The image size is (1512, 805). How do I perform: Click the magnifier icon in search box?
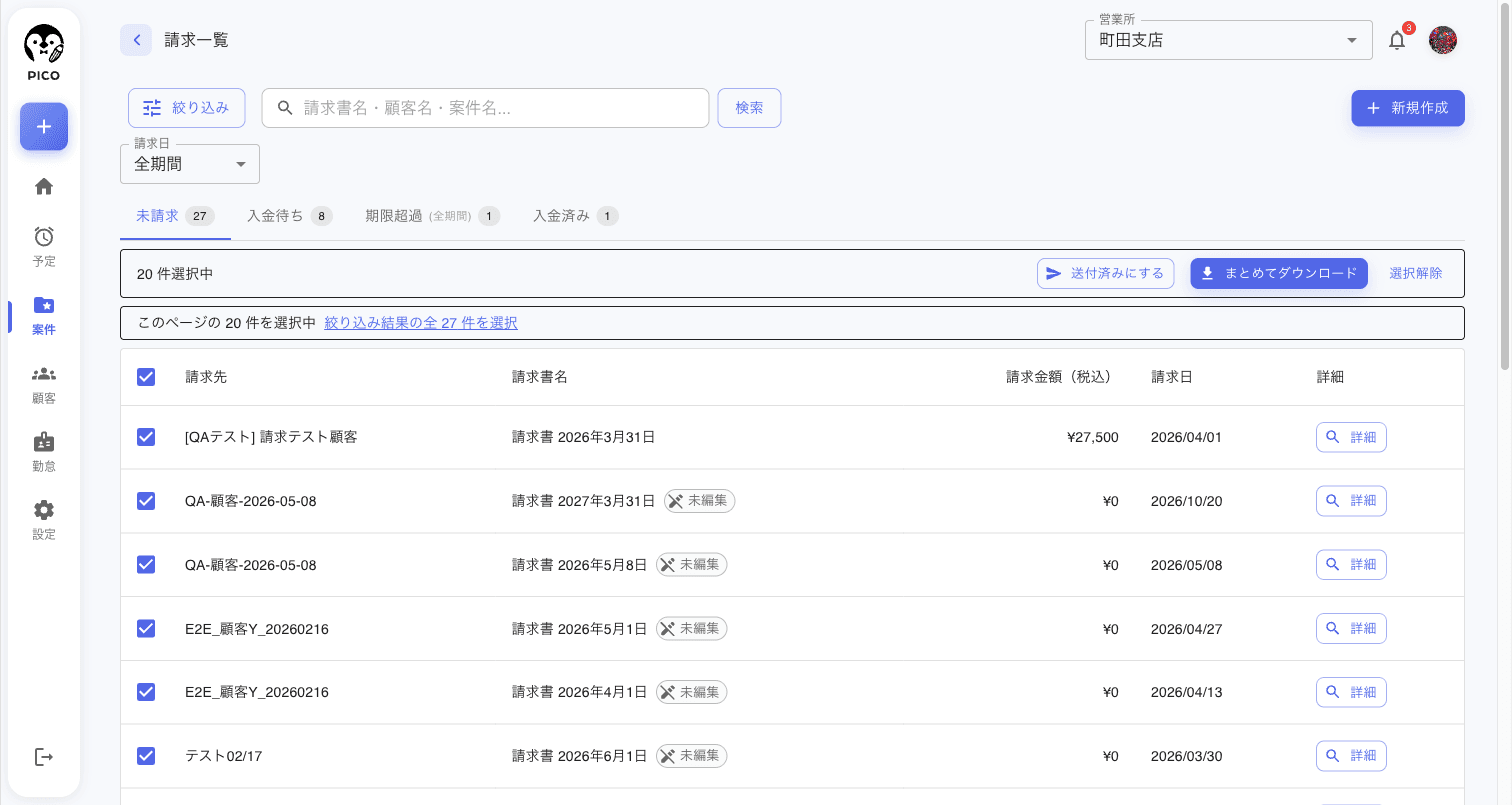[x=285, y=108]
